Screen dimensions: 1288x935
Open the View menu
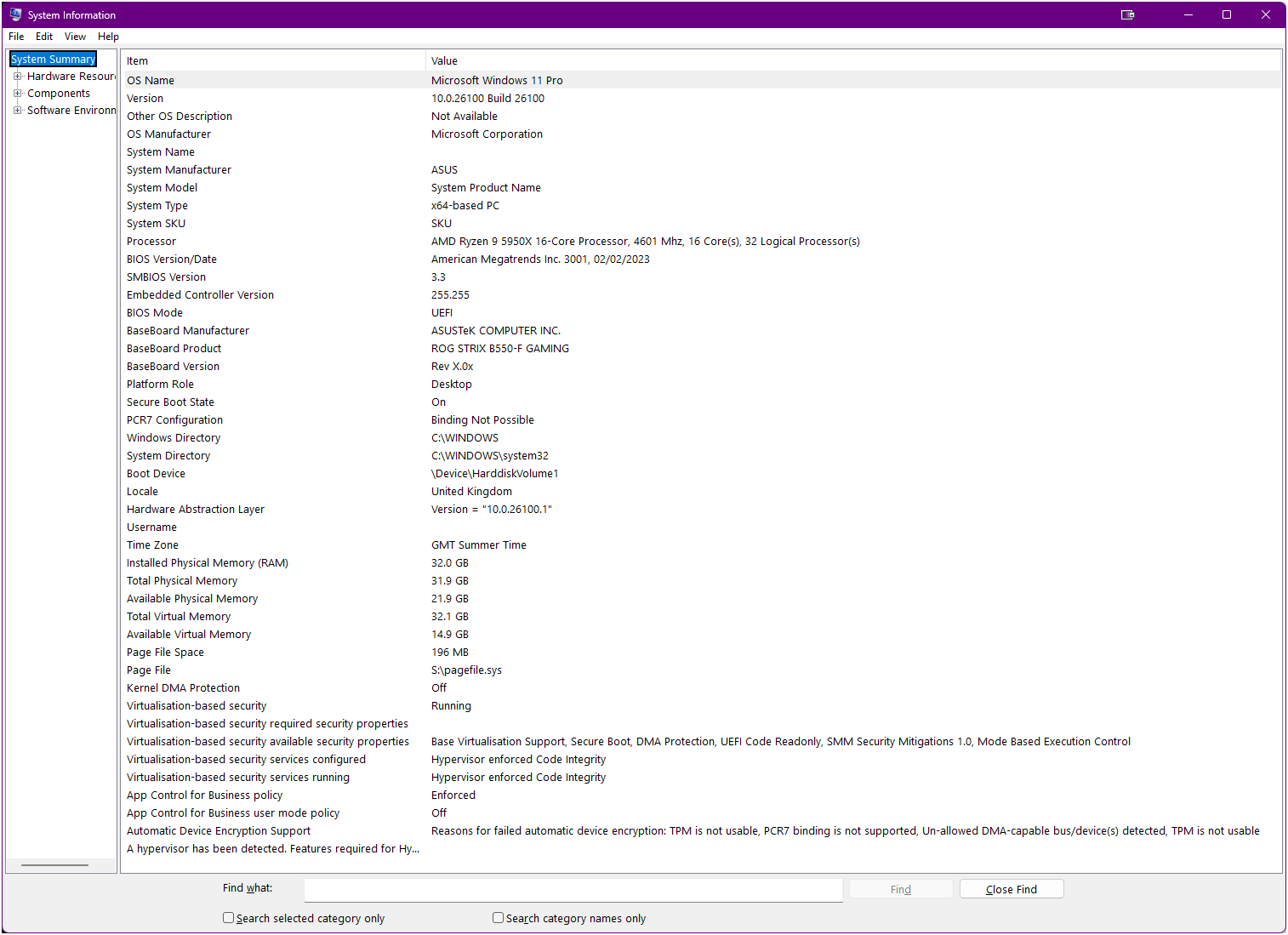point(75,37)
